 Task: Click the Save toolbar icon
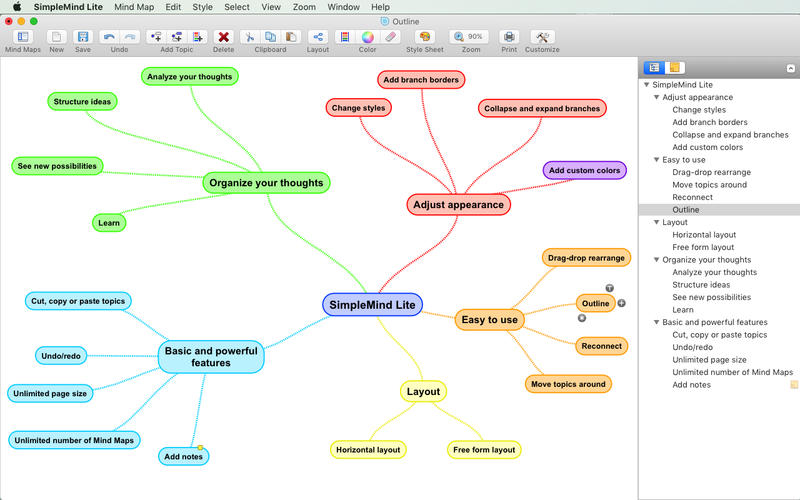[83, 37]
